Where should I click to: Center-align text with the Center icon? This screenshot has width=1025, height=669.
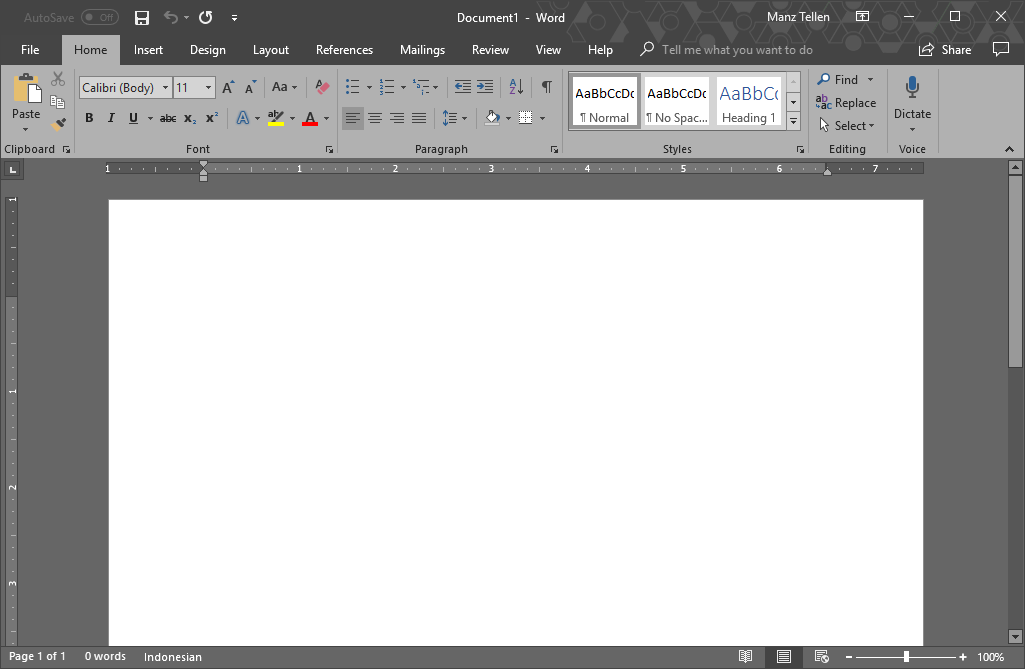pos(375,118)
